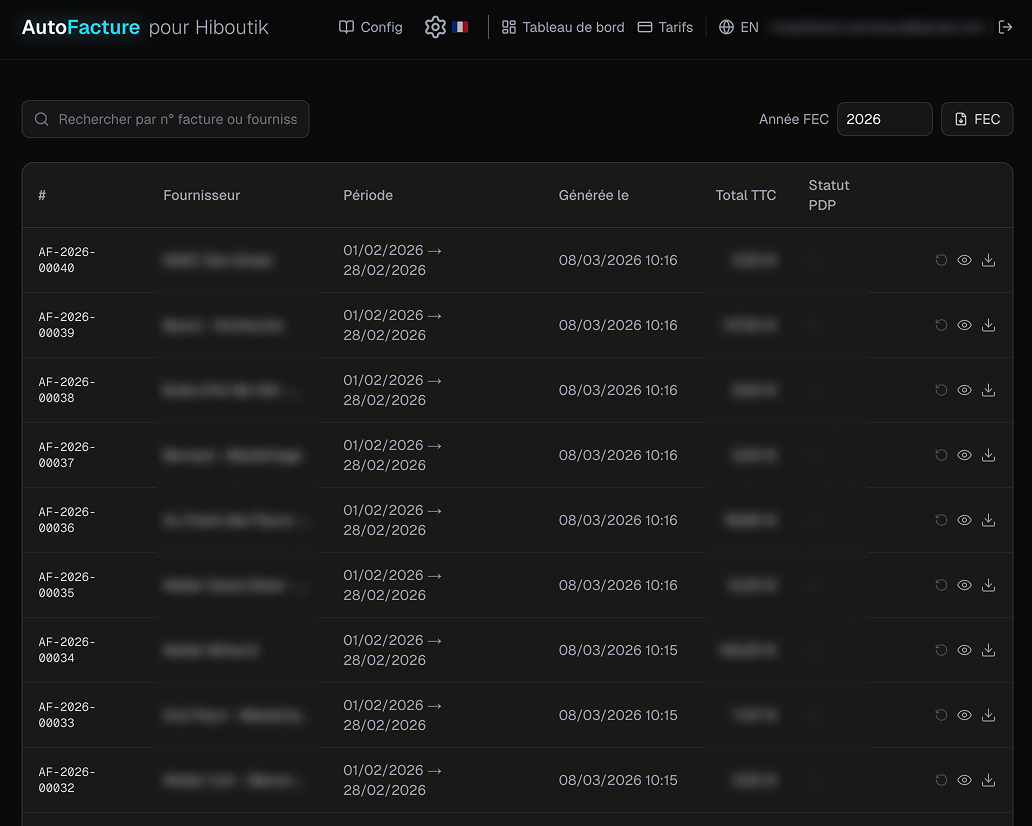This screenshot has height=826, width=1032.
Task: Click the globe icon beside EN
Action: tap(726, 27)
